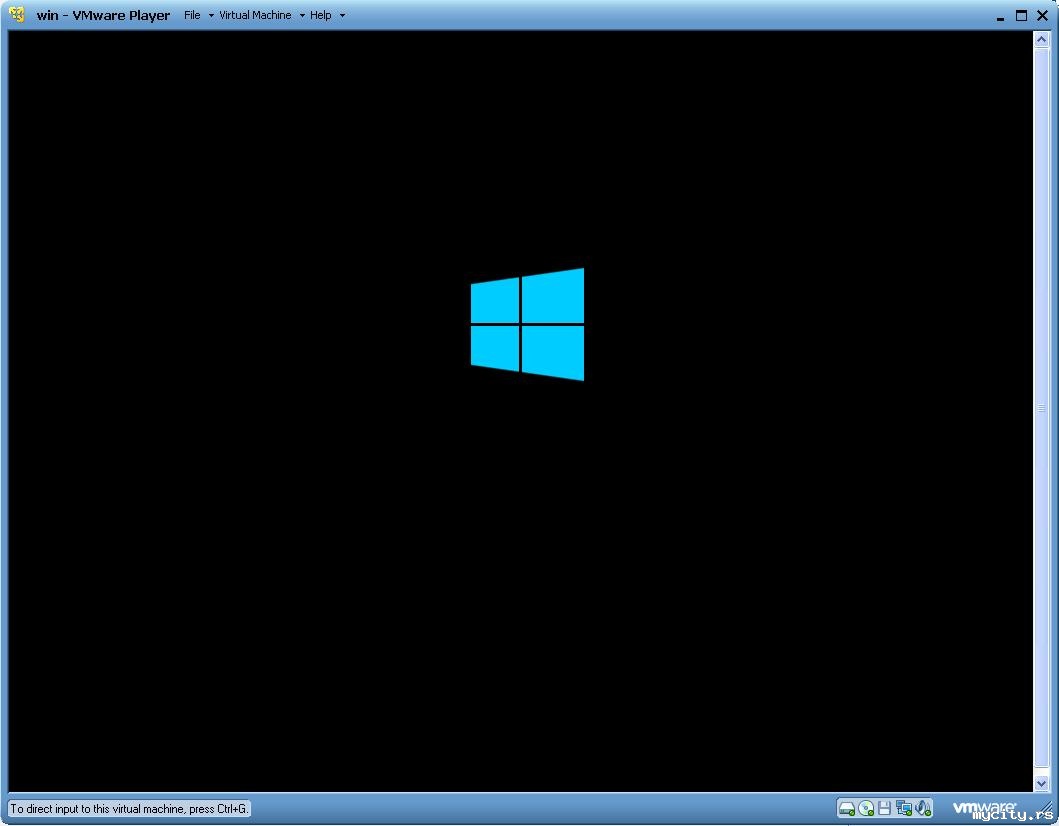Click the VMware Player title bar icon
This screenshot has width=1059, height=826.
click(x=18, y=14)
